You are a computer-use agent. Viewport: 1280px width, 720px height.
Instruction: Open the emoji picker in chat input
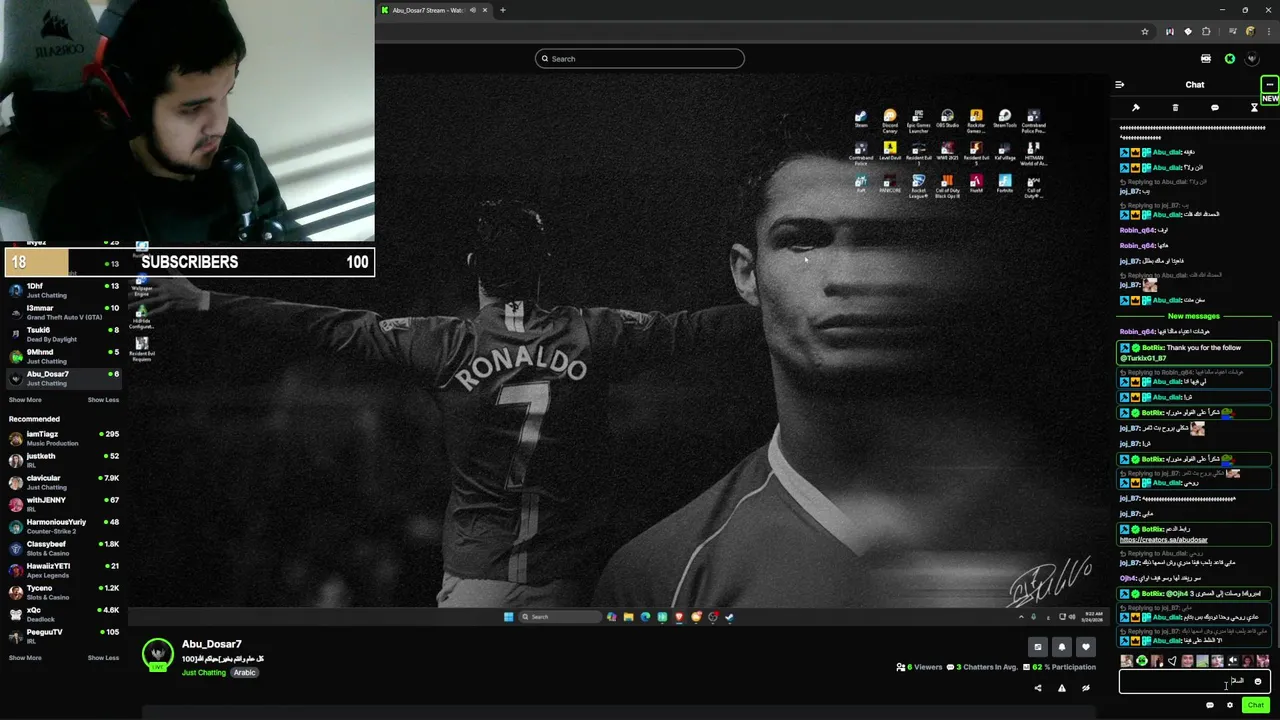(1258, 681)
